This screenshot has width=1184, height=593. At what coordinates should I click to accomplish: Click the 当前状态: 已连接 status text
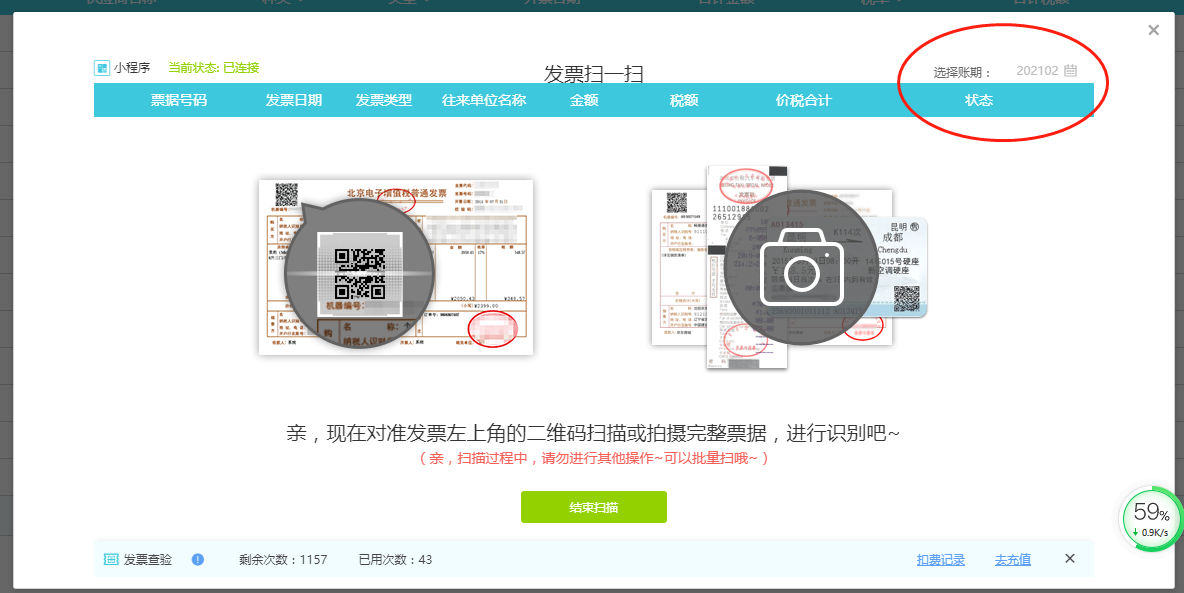click(214, 68)
